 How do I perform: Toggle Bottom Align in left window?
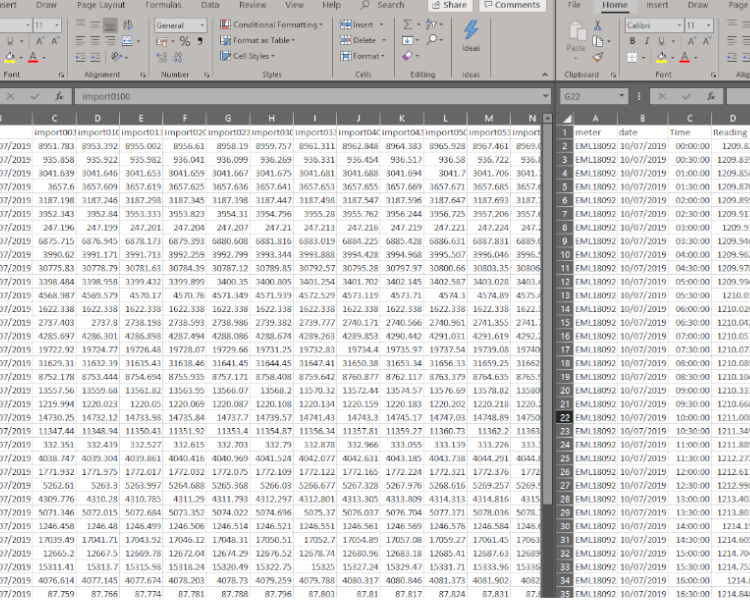tap(110, 25)
